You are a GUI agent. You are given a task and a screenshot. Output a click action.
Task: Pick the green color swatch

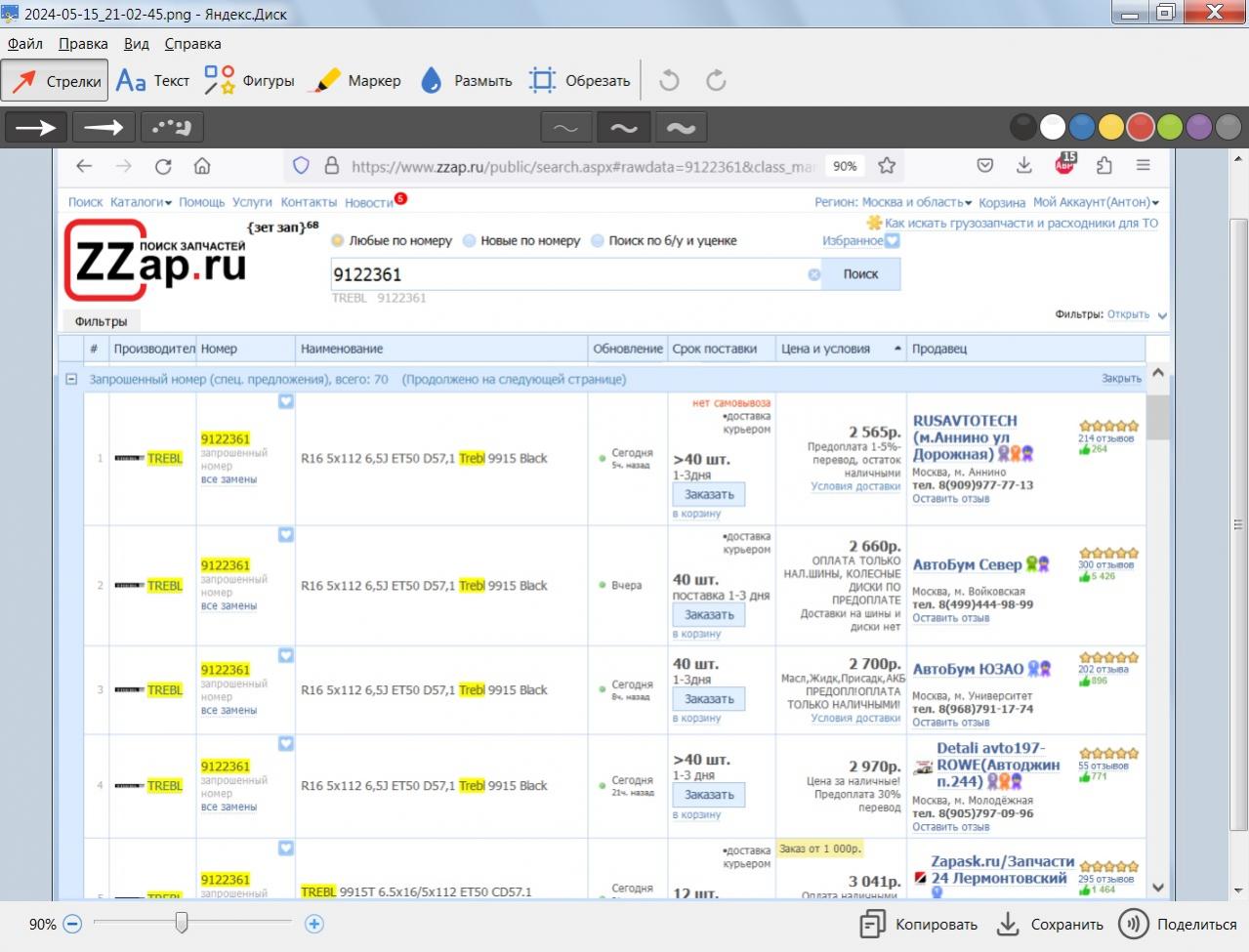[x=1170, y=127]
